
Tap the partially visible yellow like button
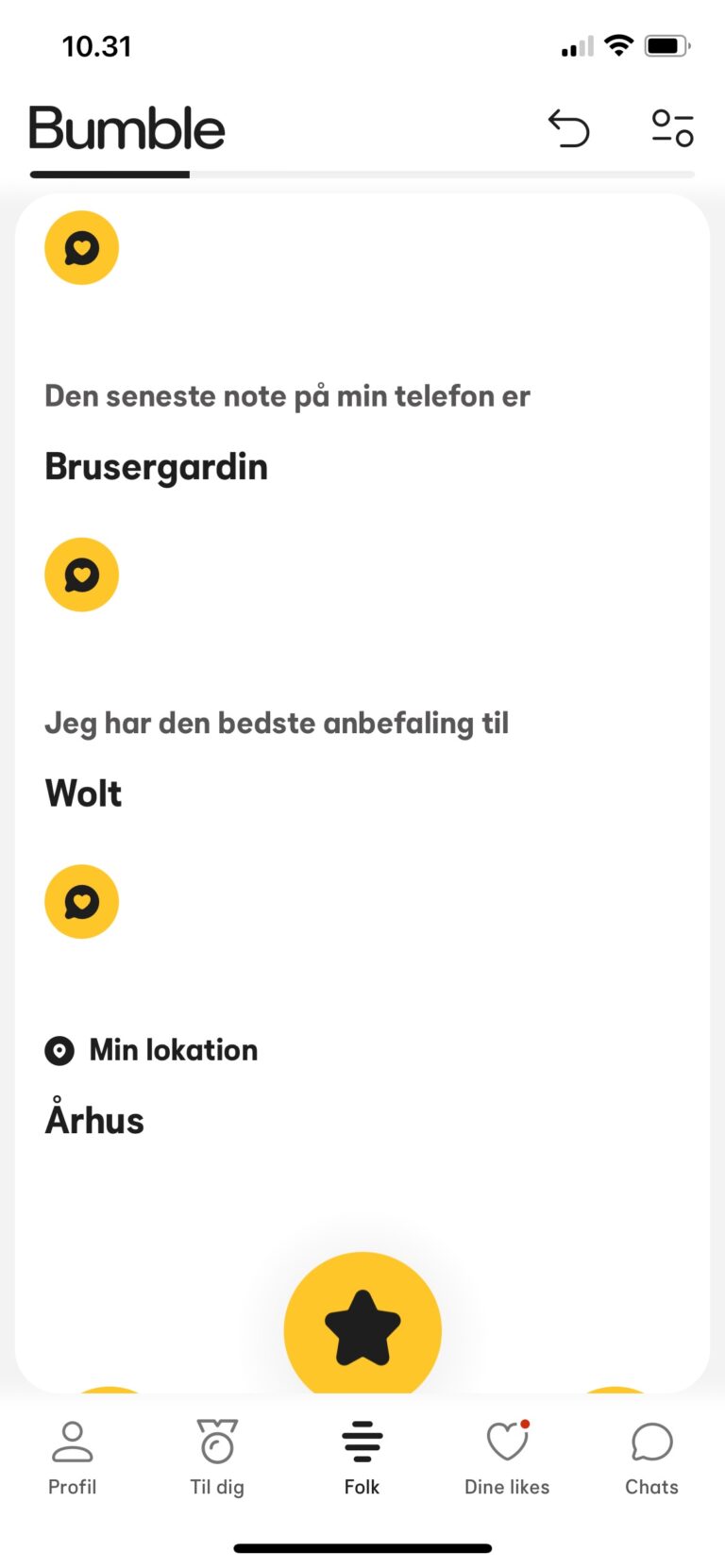pos(615,1390)
